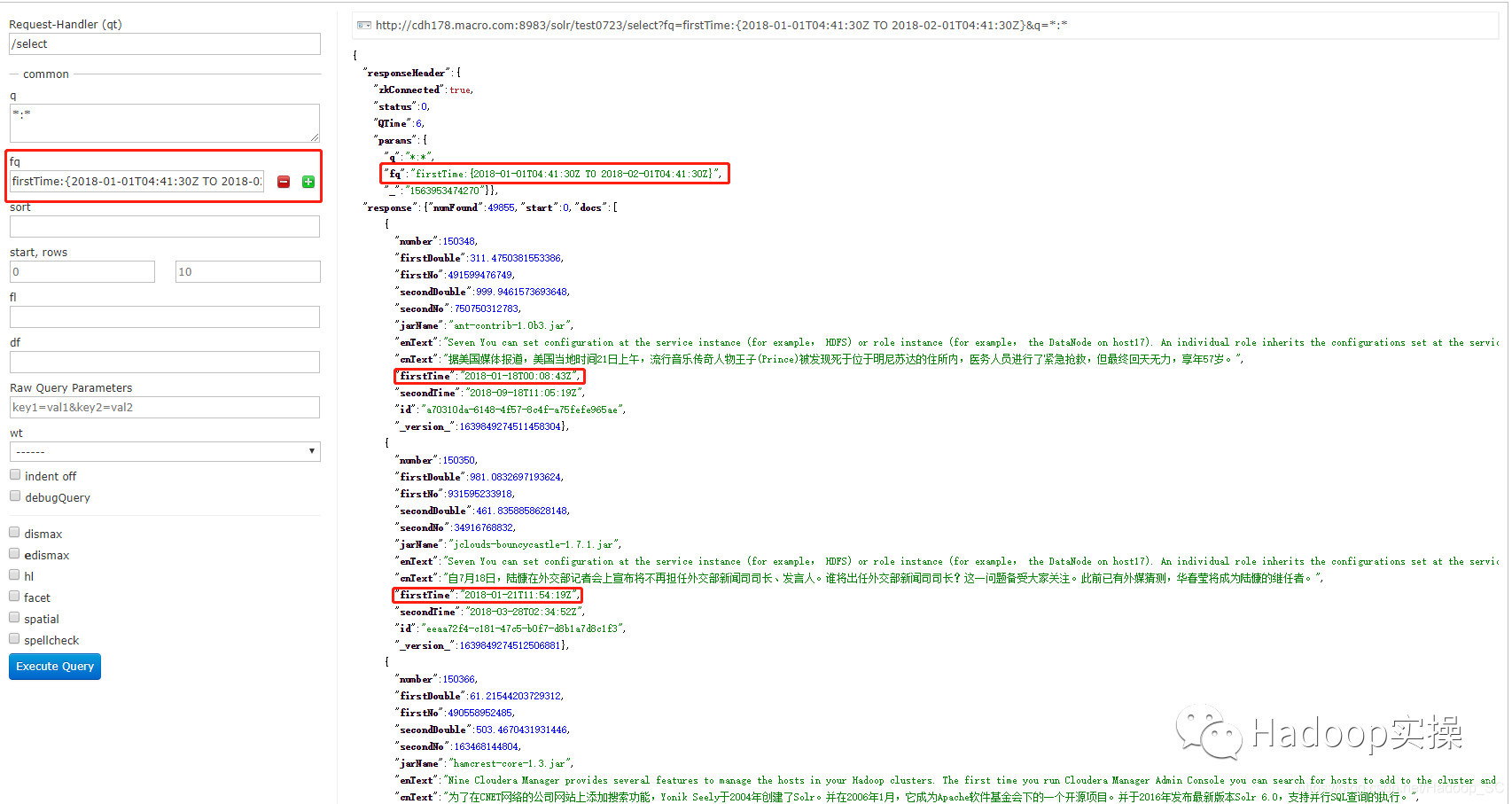Open the Solr query URL link

(x=721, y=25)
